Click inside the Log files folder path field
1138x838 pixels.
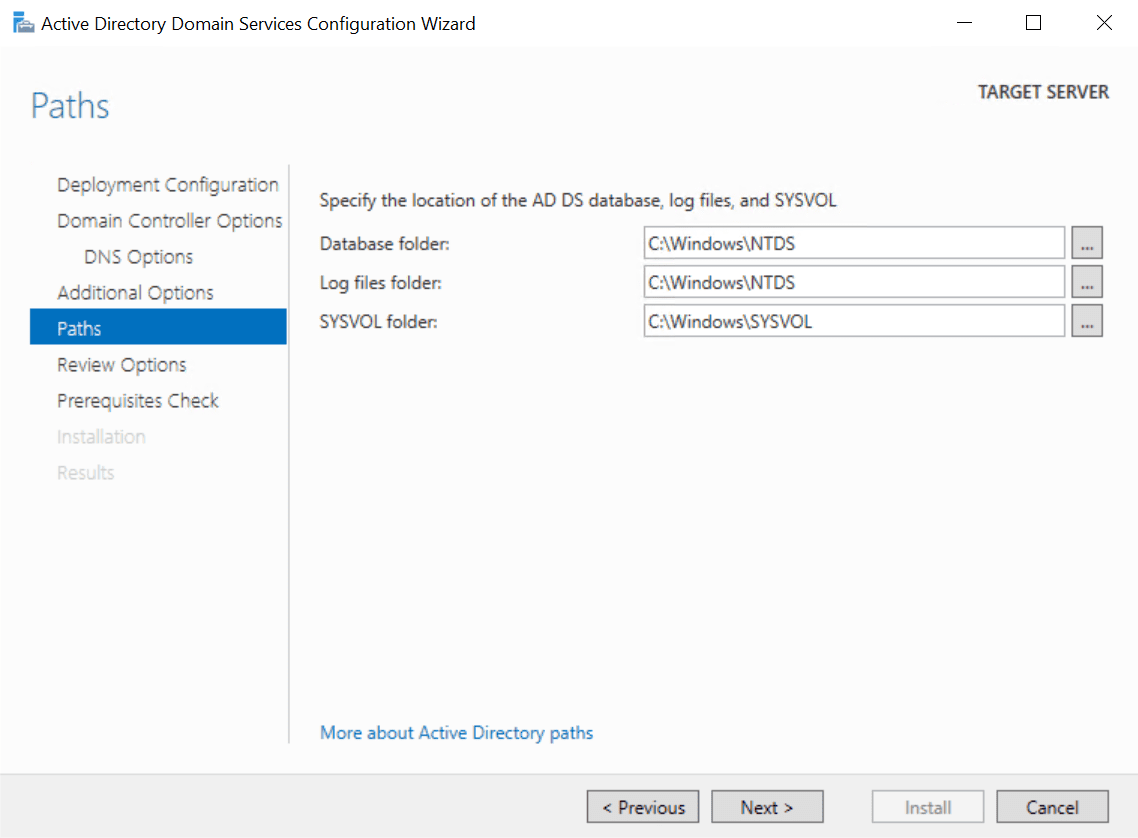click(853, 282)
